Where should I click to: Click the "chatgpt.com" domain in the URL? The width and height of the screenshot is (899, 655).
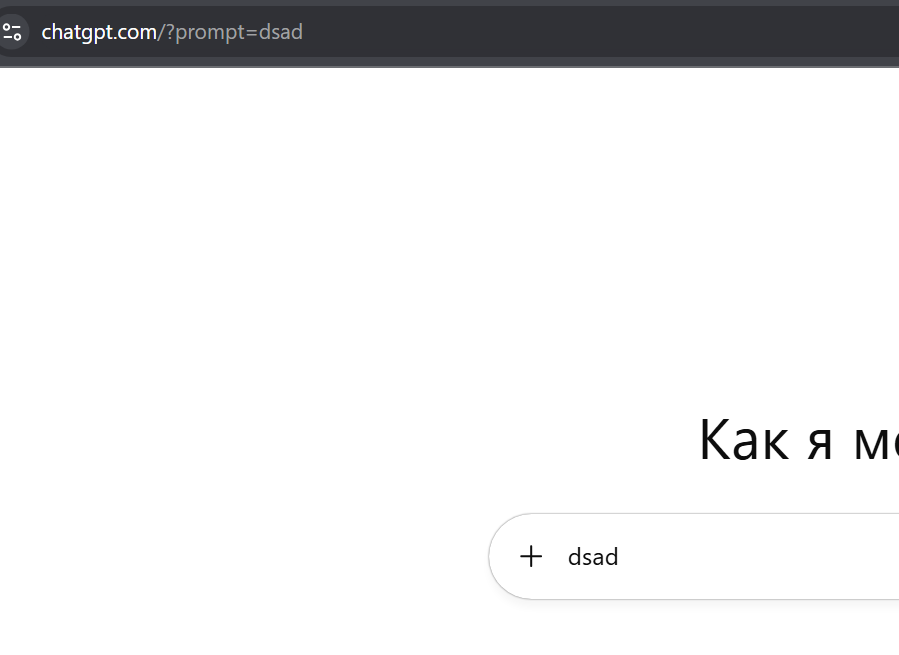coord(99,32)
